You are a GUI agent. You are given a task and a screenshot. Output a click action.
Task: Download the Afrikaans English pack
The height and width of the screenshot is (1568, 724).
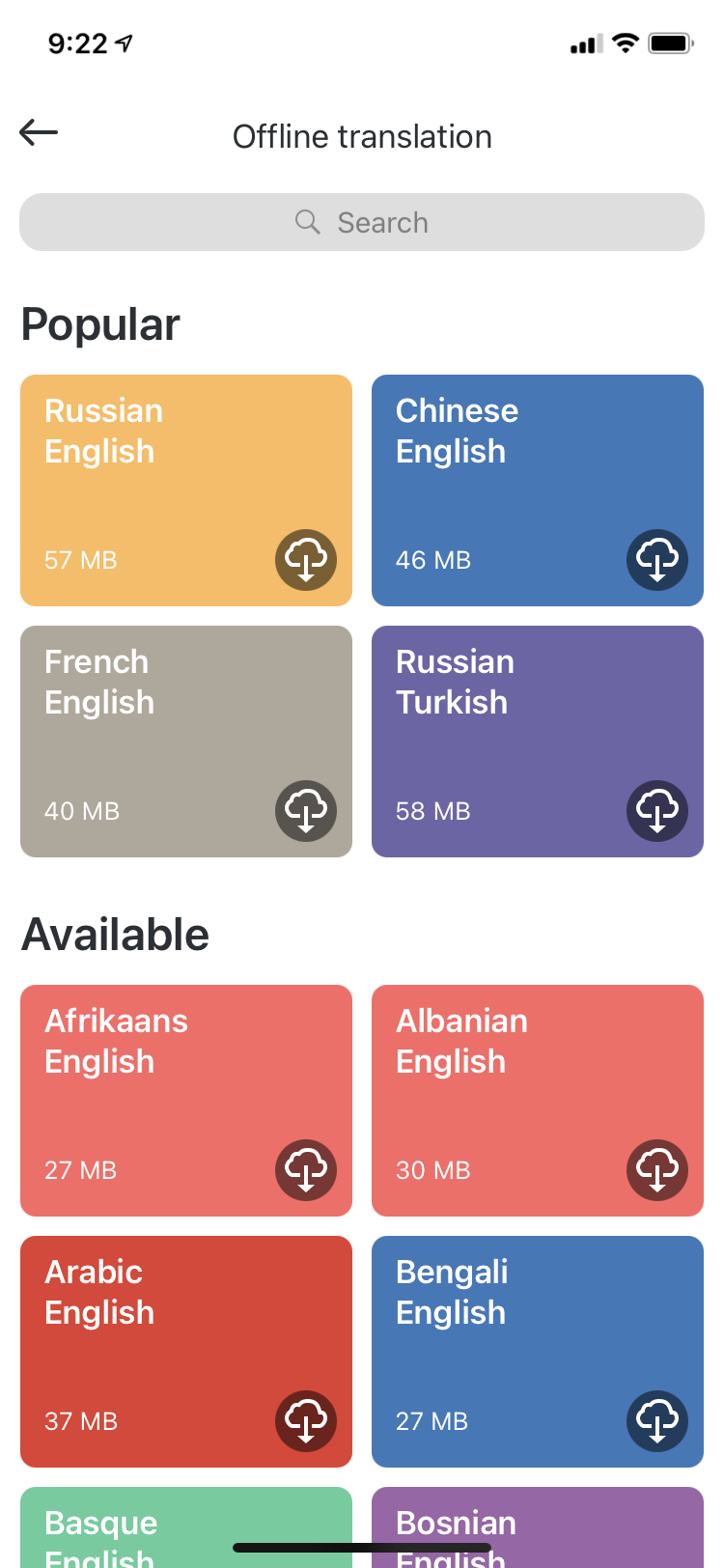tap(306, 1170)
